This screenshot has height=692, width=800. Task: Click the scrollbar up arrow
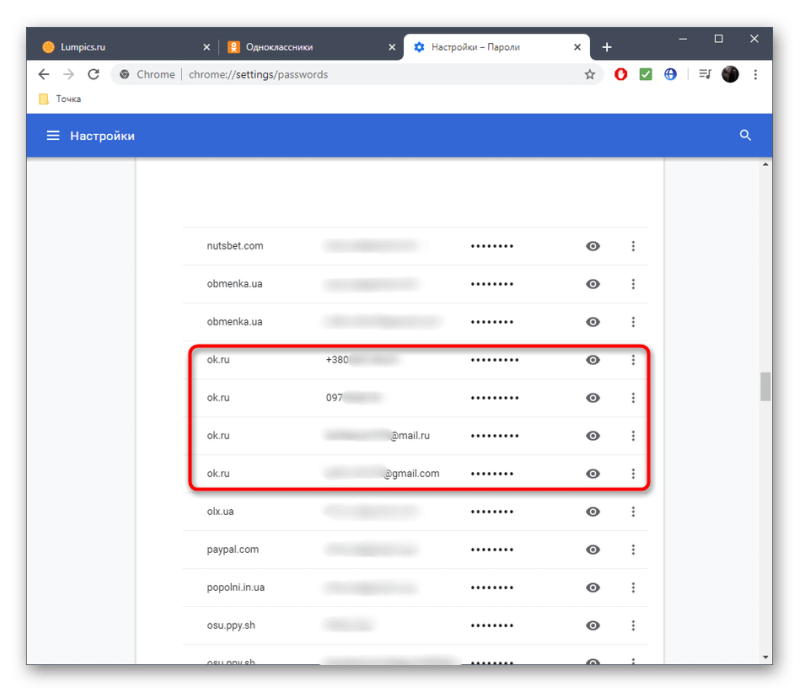click(x=765, y=164)
